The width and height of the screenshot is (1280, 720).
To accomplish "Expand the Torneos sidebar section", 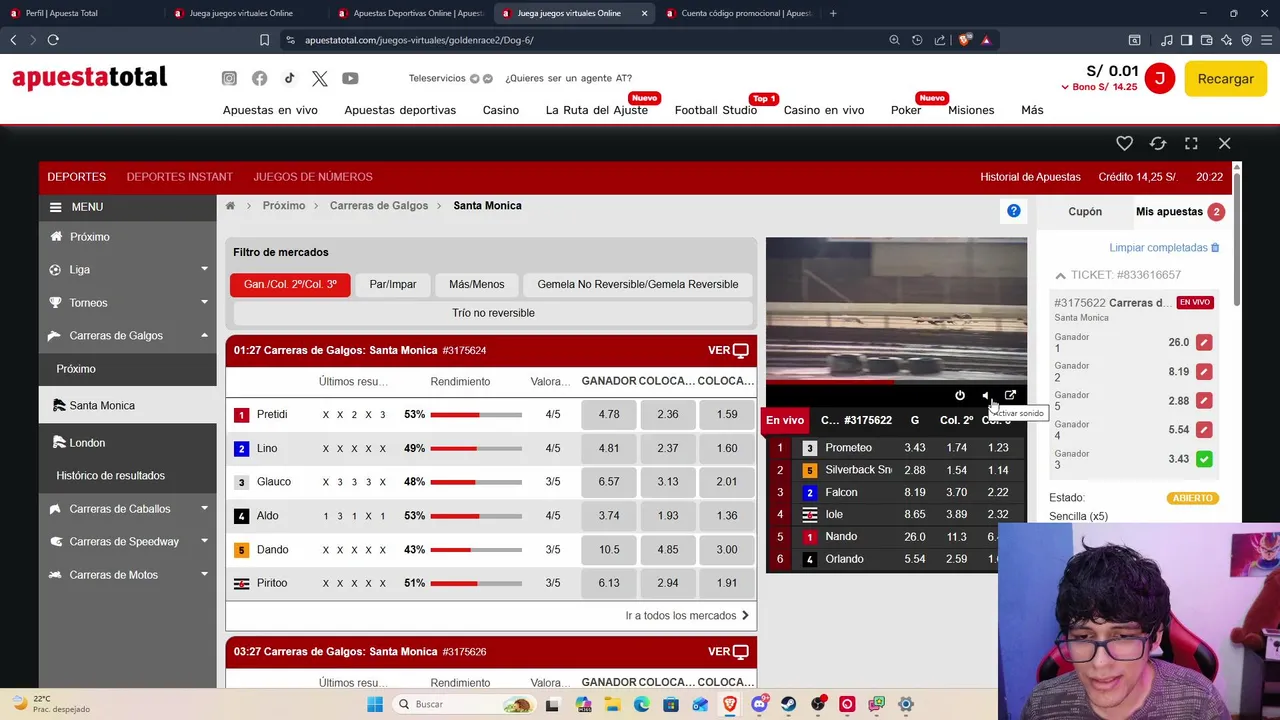I will point(127,302).
